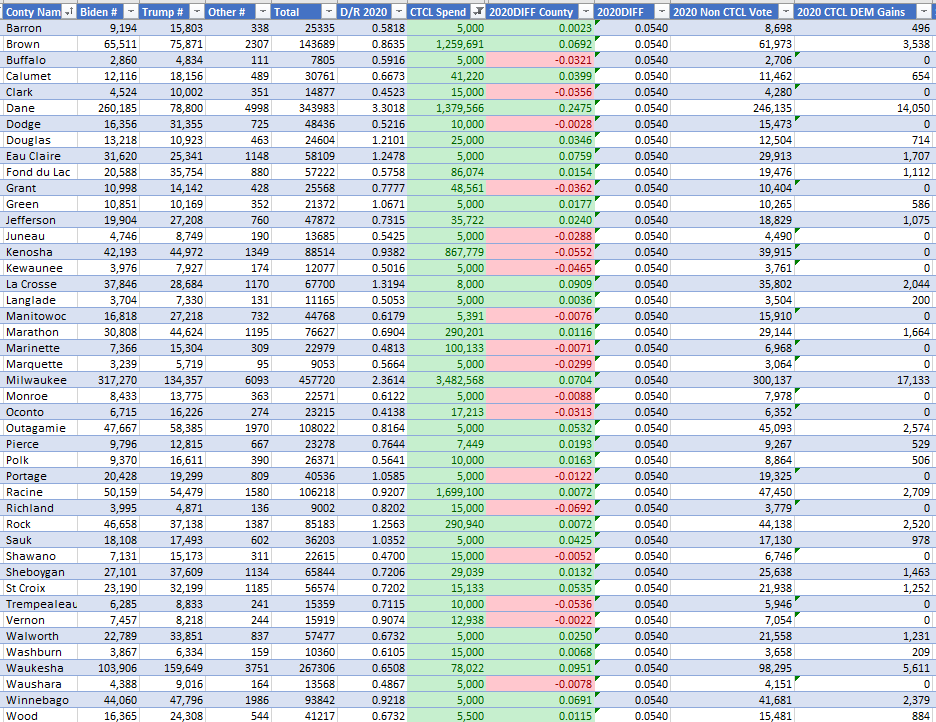The height and width of the screenshot is (722, 936).
Task: Select red value -0.0692 in Richland row
Action: pos(540,508)
